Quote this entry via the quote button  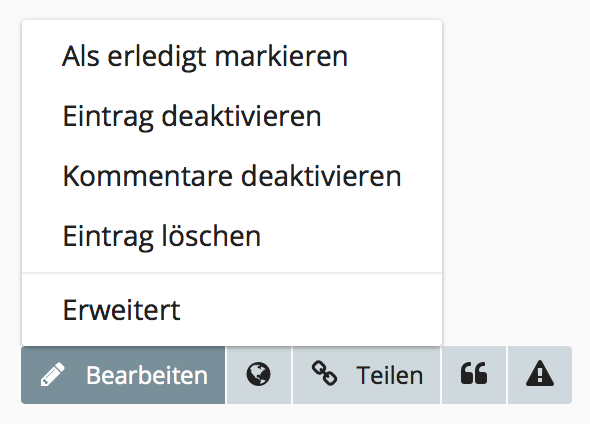[x=474, y=375]
